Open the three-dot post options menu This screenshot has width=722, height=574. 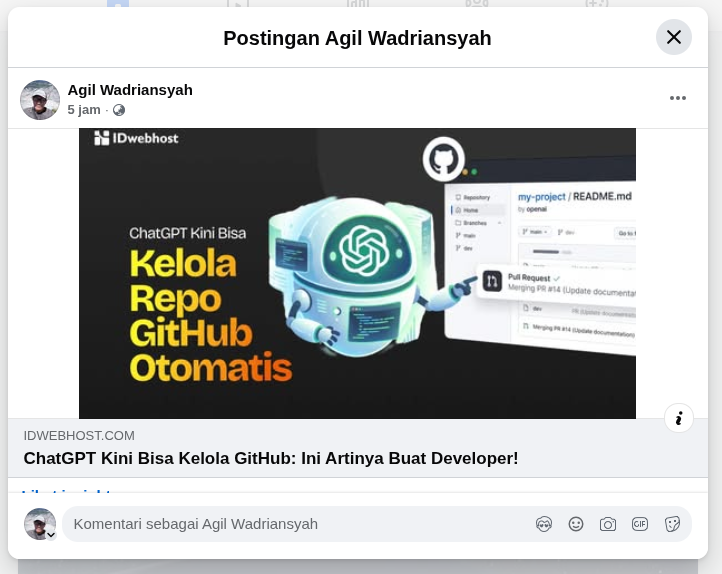click(677, 98)
